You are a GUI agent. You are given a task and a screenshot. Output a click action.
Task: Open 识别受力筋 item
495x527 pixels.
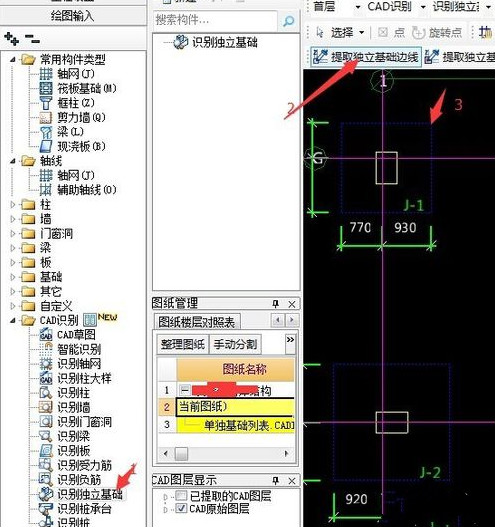click(x=76, y=465)
